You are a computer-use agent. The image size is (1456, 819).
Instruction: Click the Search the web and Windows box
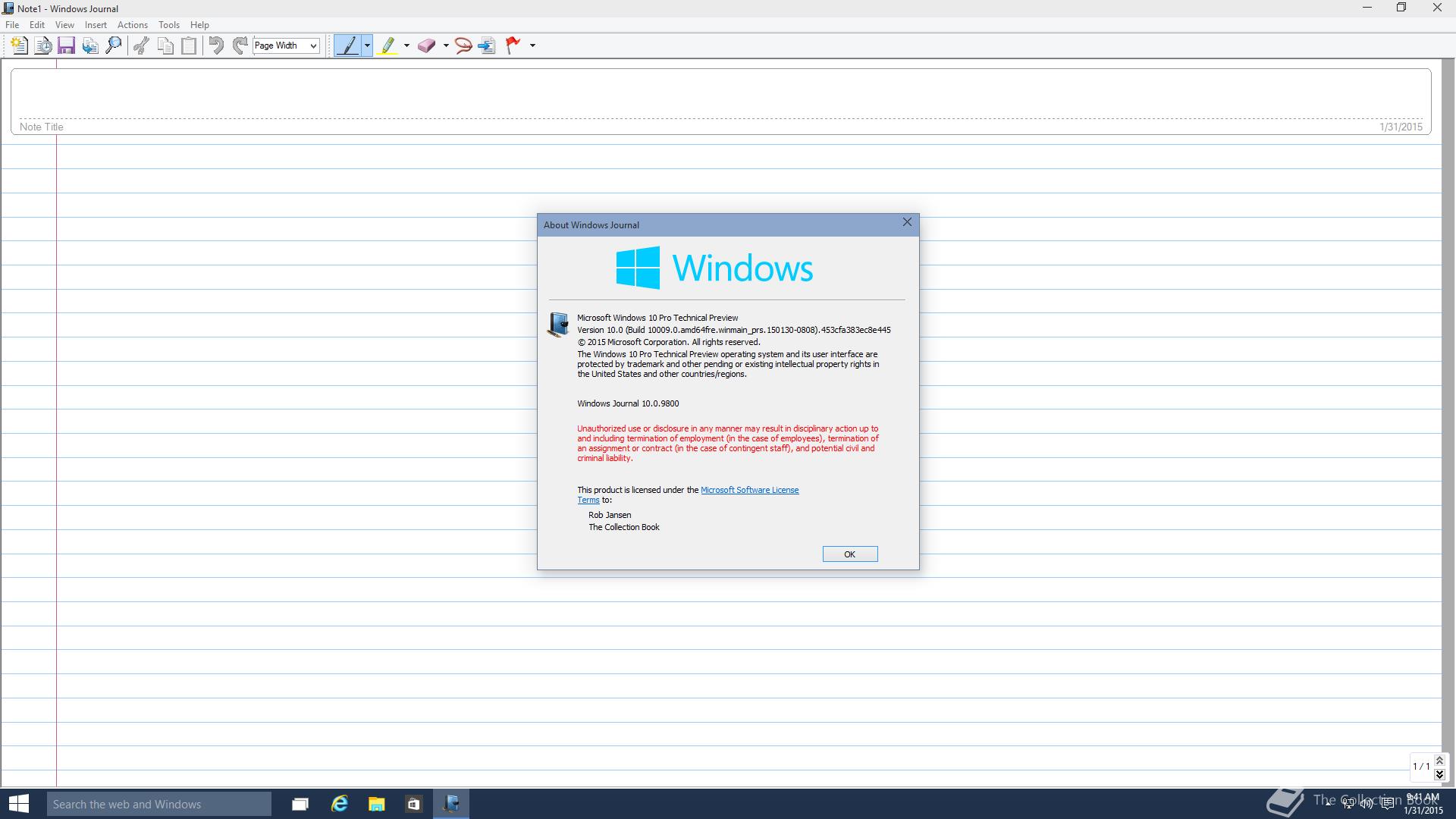coord(158,804)
